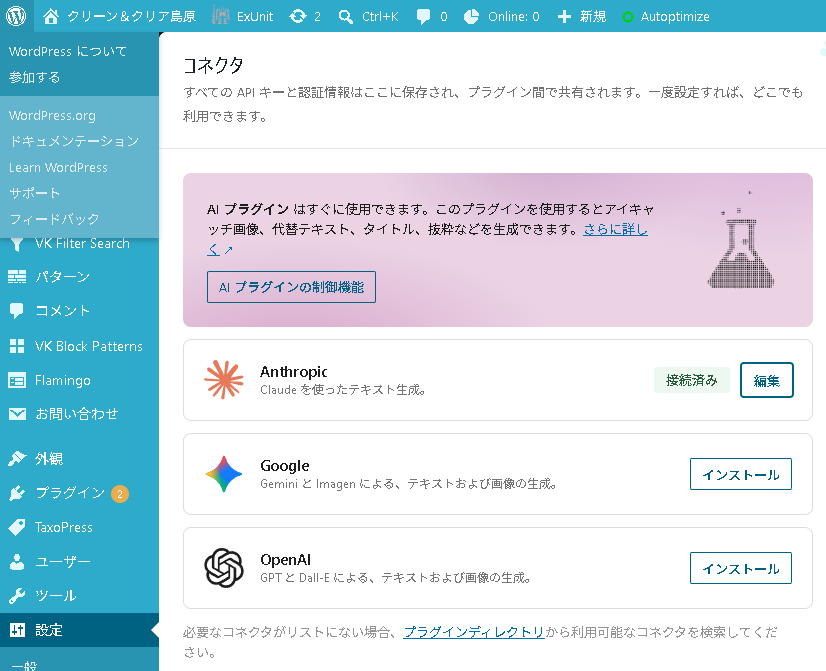The width and height of the screenshot is (826, 671).
Task: Click the AI プラグインの制御機能 button
Action: click(291, 287)
